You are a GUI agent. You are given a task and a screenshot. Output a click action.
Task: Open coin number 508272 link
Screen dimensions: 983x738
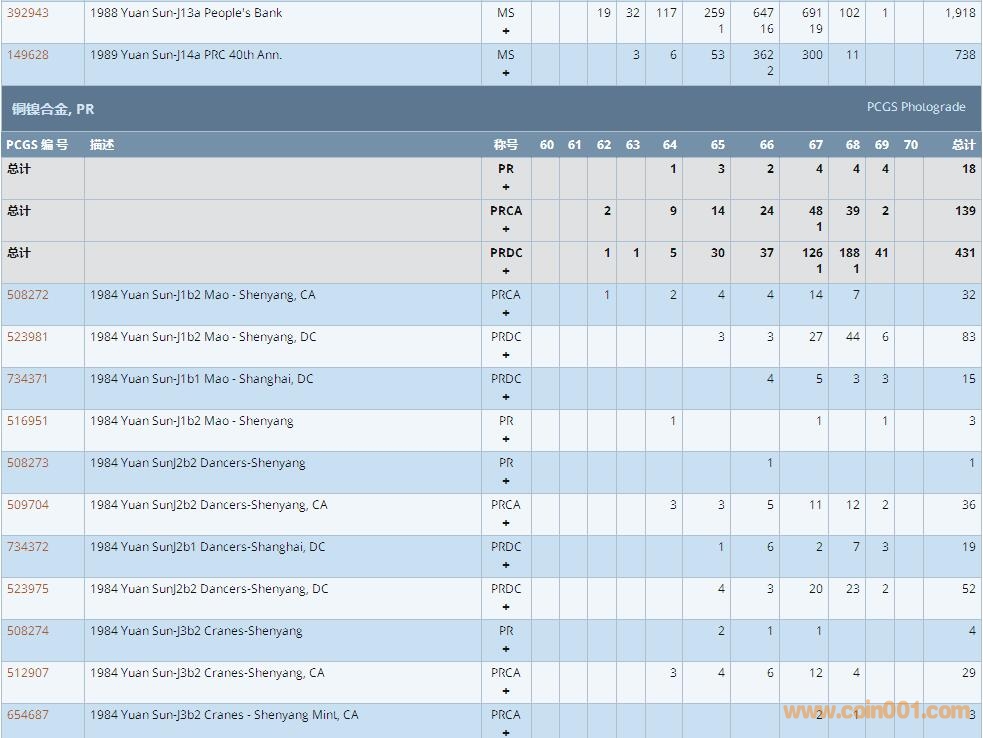pyautogui.click(x=28, y=295)
